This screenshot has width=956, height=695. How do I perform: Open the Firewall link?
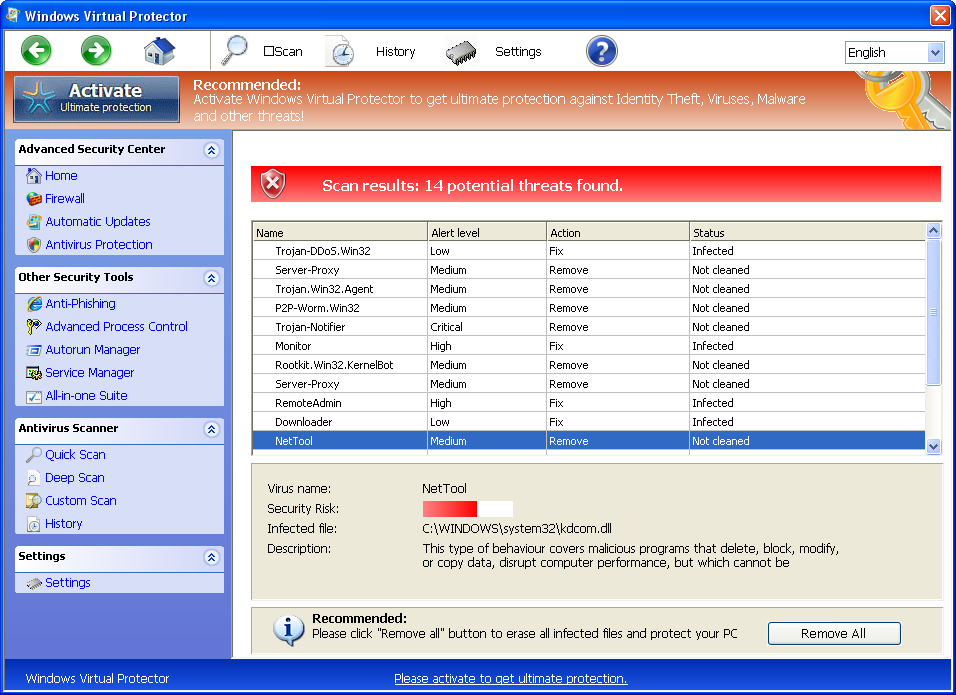65,199
